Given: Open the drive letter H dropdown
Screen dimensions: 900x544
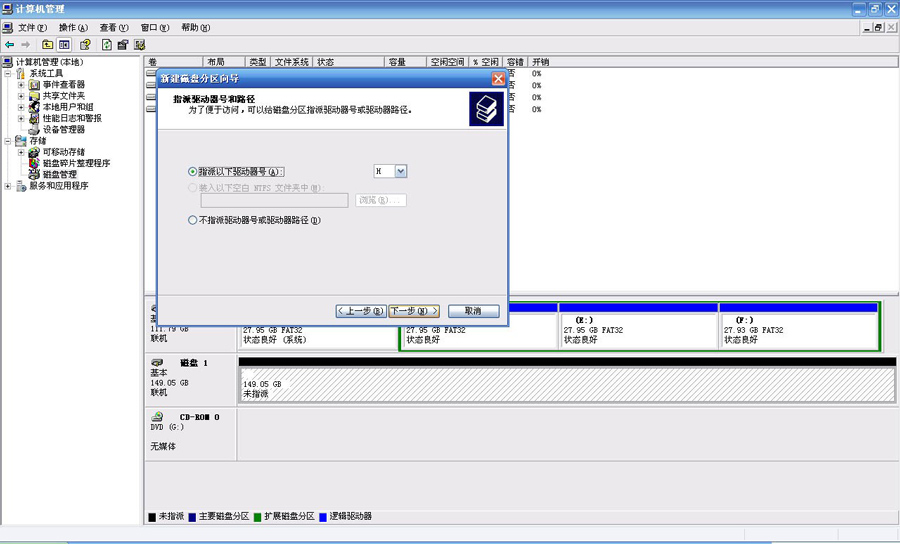Looking at the screenshot, I should pyautogui.click(x=401, y=172).
